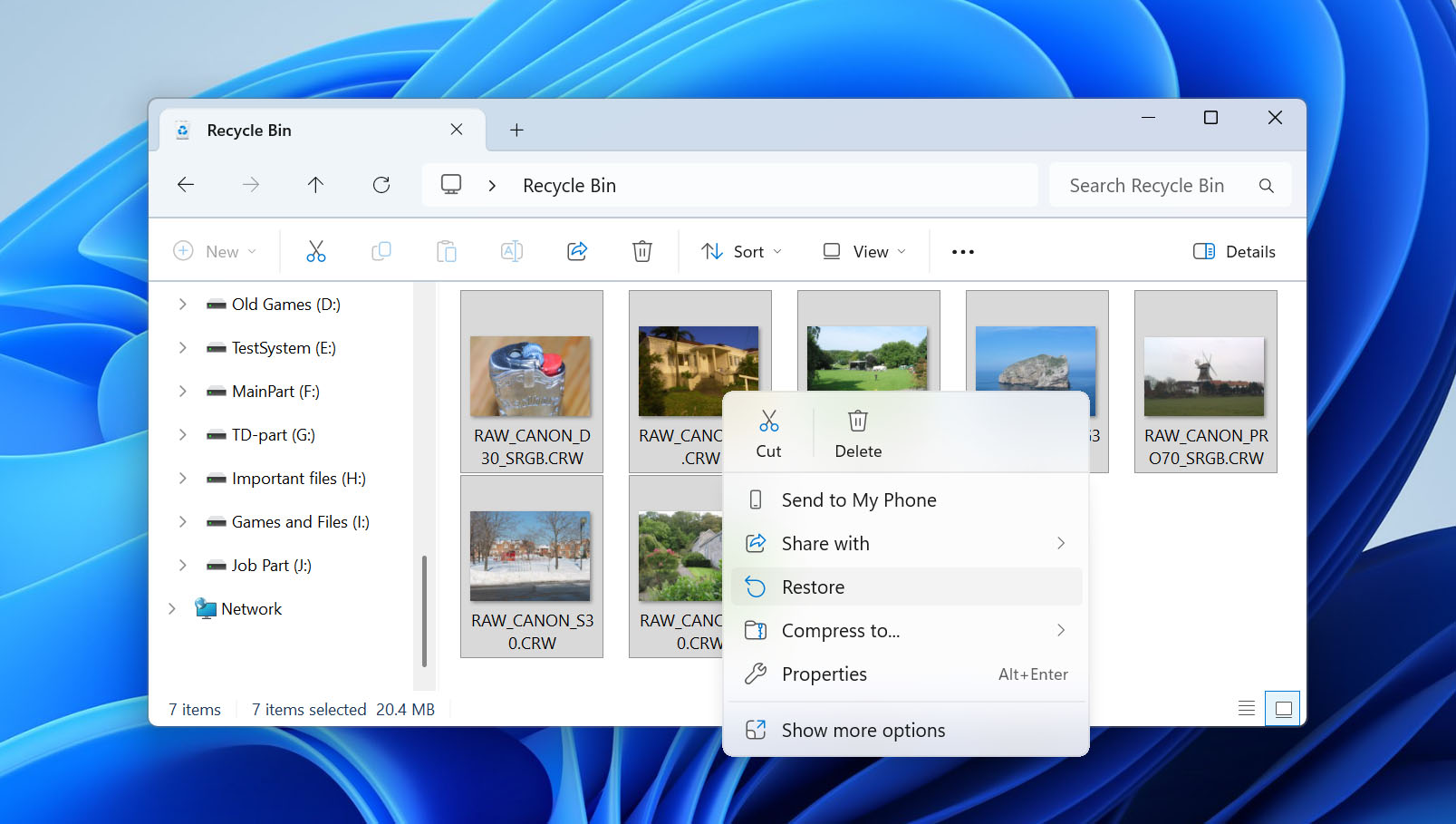Viewport: 1456px width, 824px height.
Task: Expand the Old Games (D:) drive
Action: [x=182, y=305]
